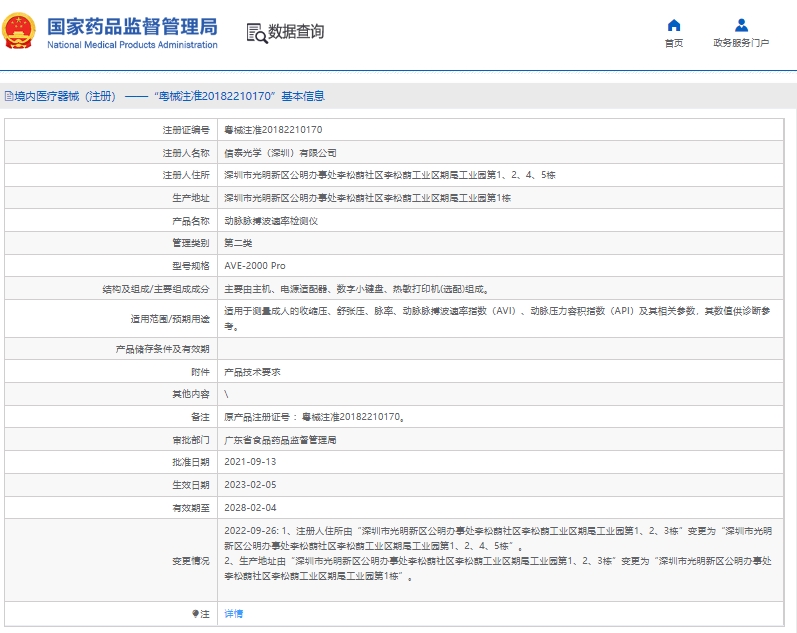Viewport: 797px width, 633px height.
Task: Click the 批准日期 row label
Action: [x=191, y=462]
